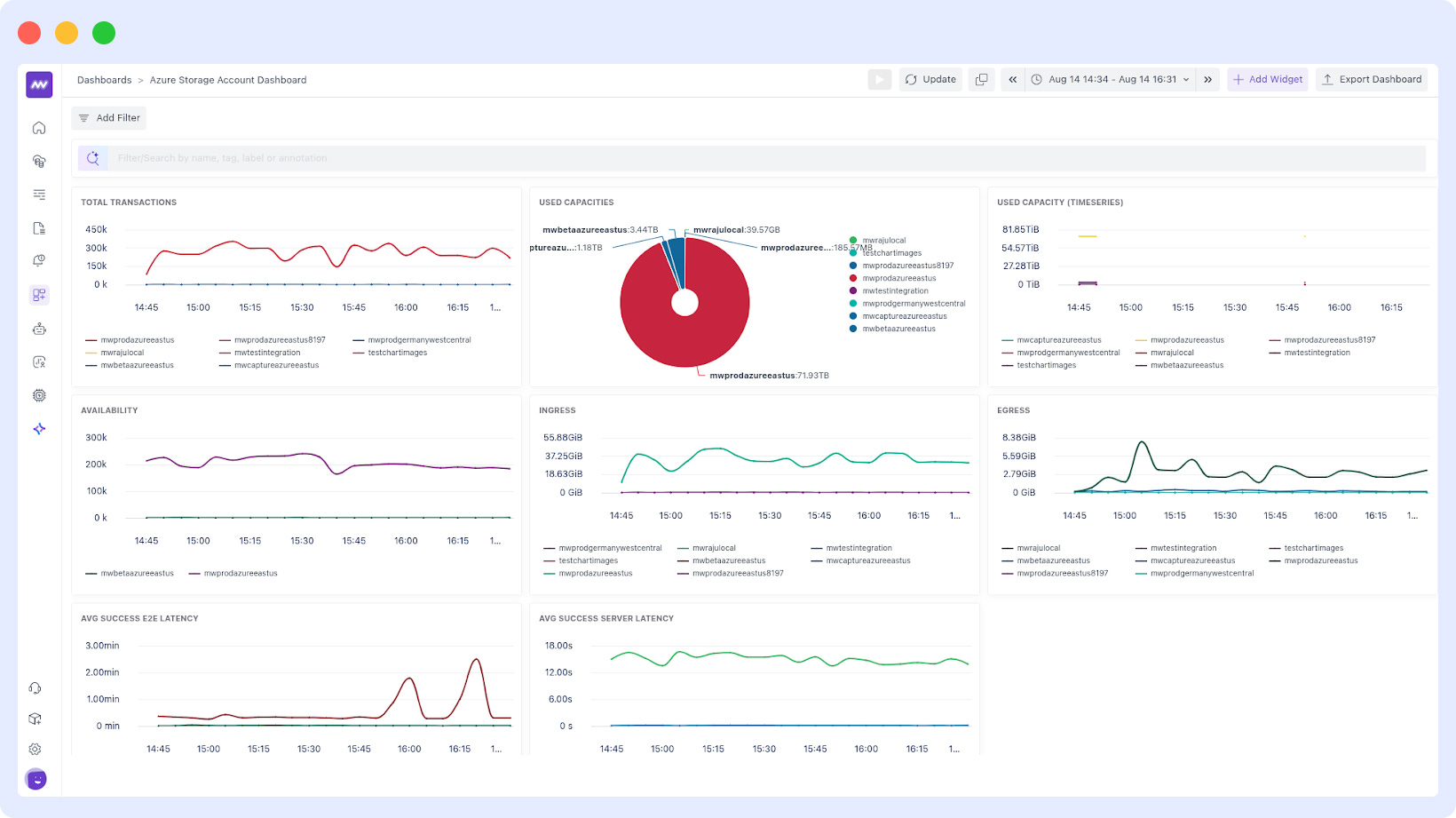Open the Alerts bell icon in sidebar

39,261
